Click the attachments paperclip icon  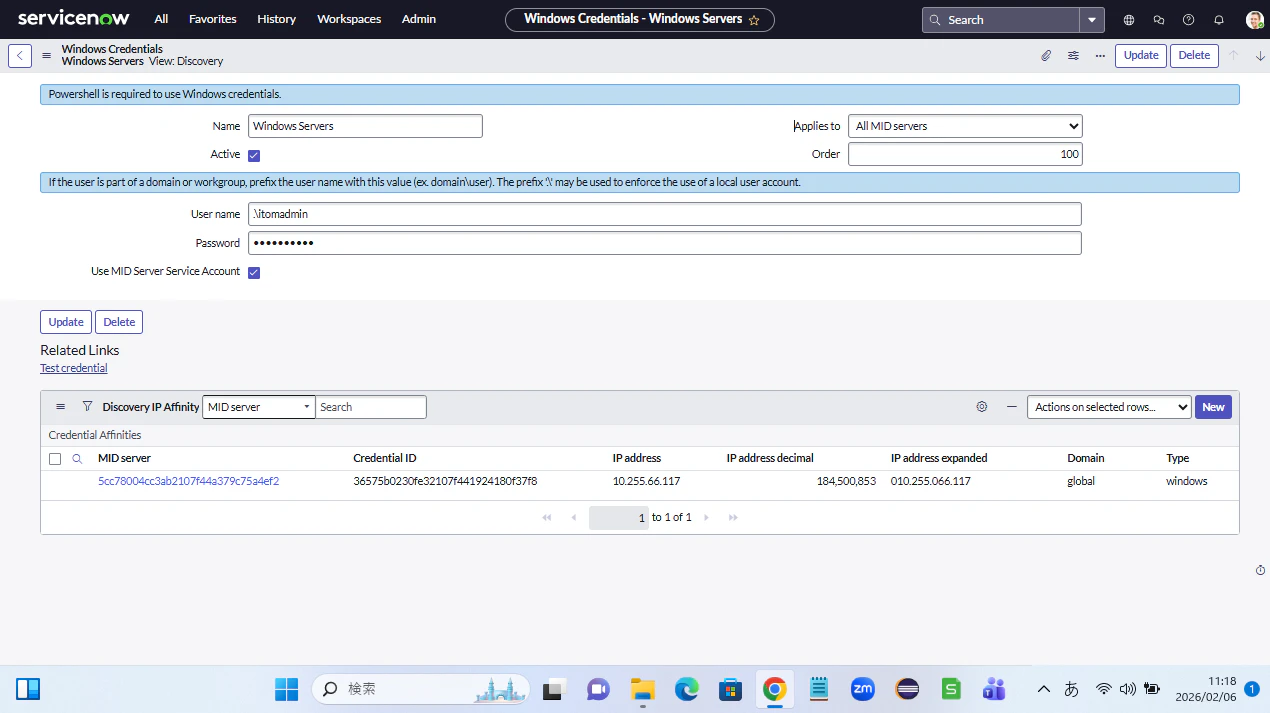[1046, 56]
